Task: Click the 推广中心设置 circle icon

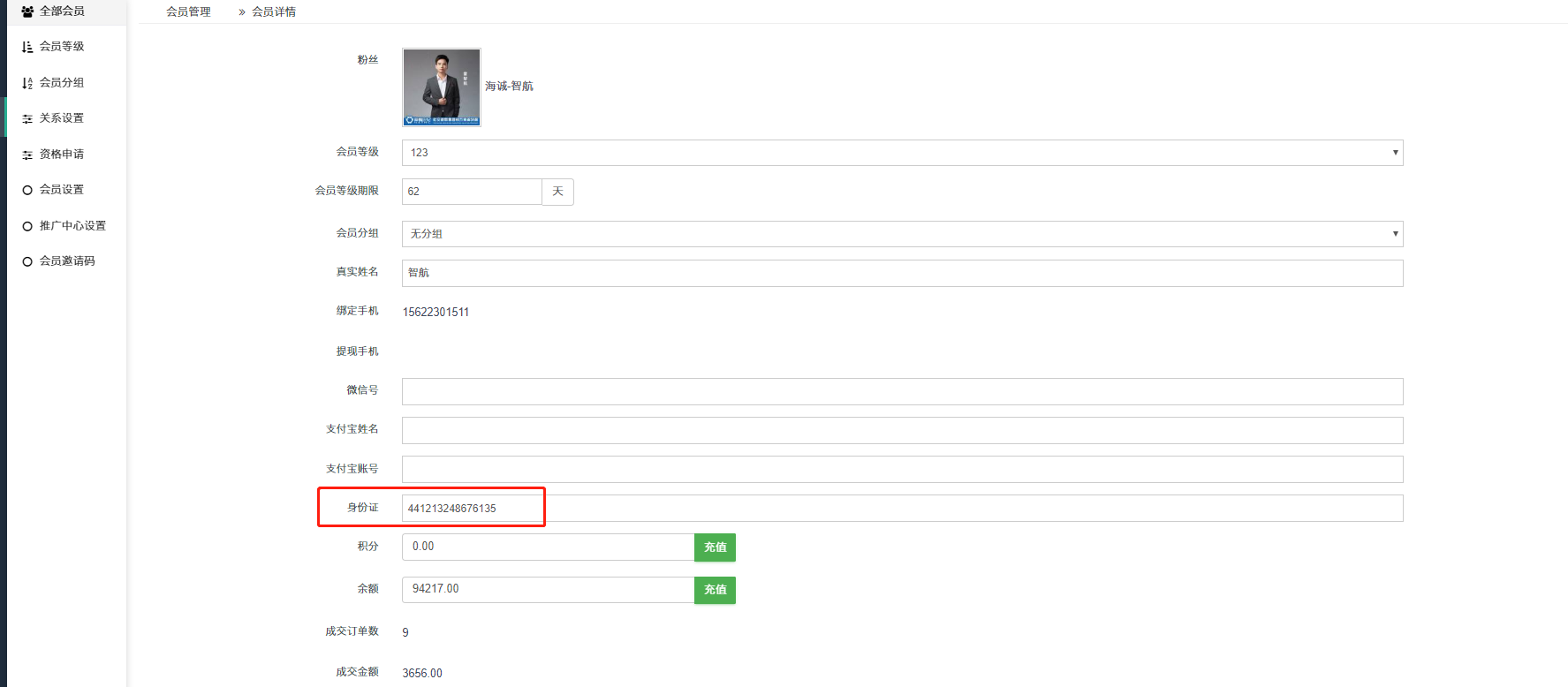Action: coord(27,226)
